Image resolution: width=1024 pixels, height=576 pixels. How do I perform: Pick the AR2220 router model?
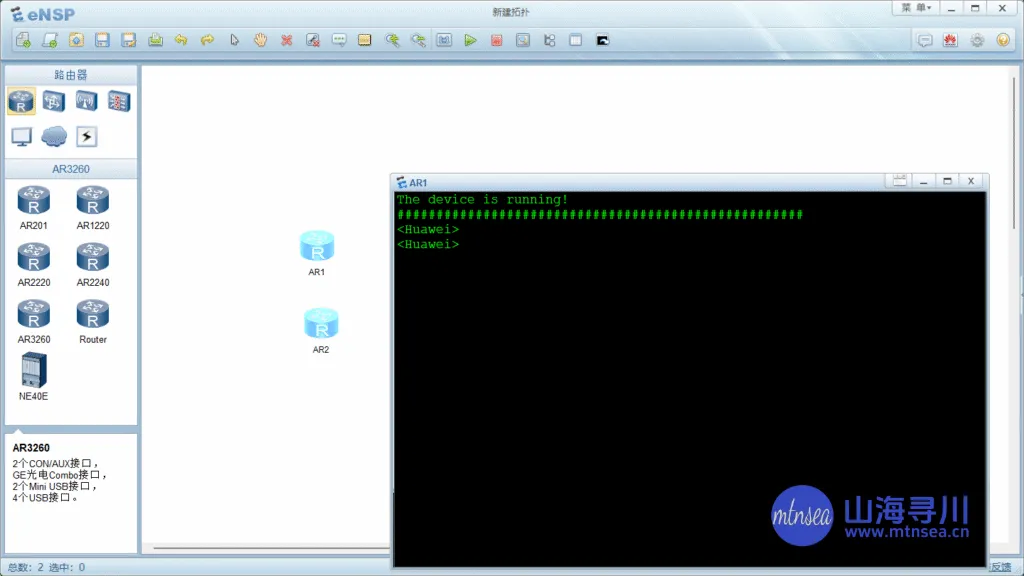[33, 265]
